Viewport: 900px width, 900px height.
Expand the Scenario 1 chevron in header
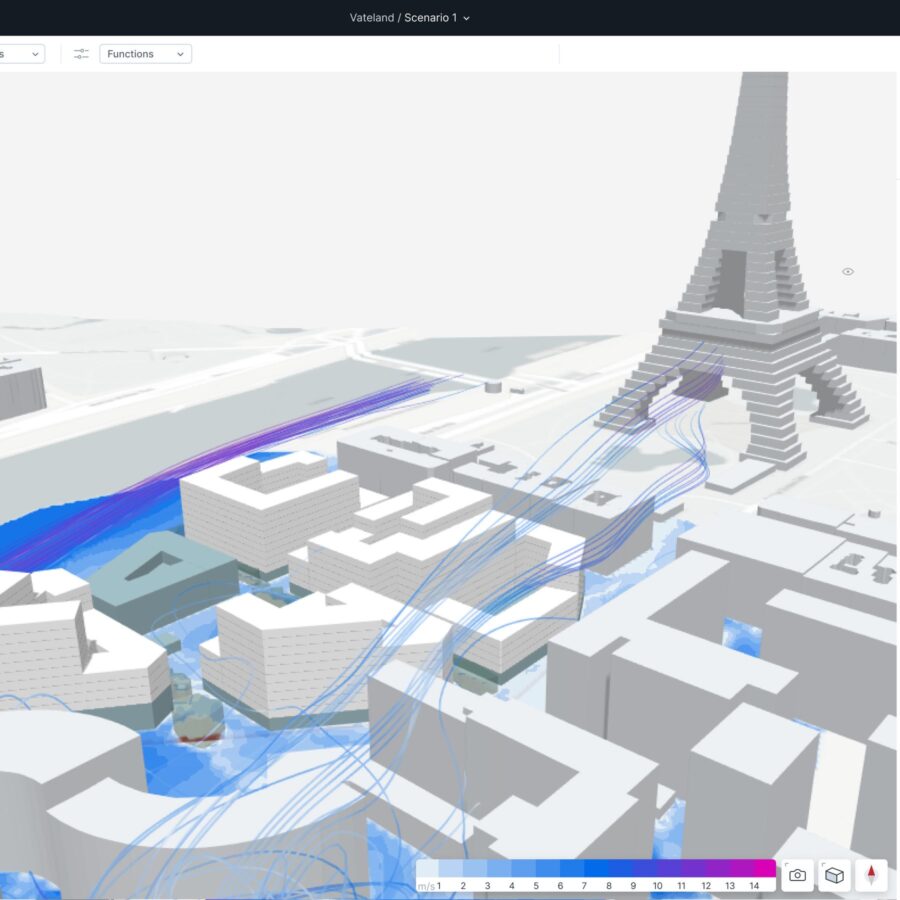[467, 18]
